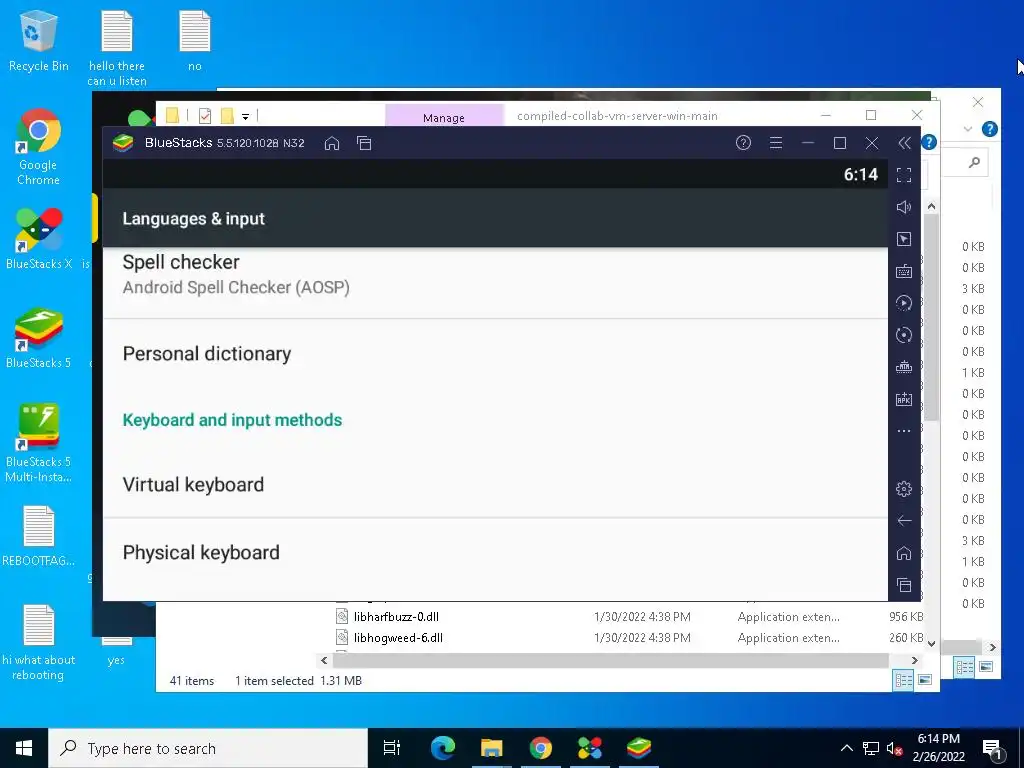This screenshot has width=1024, height=768.
Task: Open notification center on taskbar
Action: coord(992,748)
